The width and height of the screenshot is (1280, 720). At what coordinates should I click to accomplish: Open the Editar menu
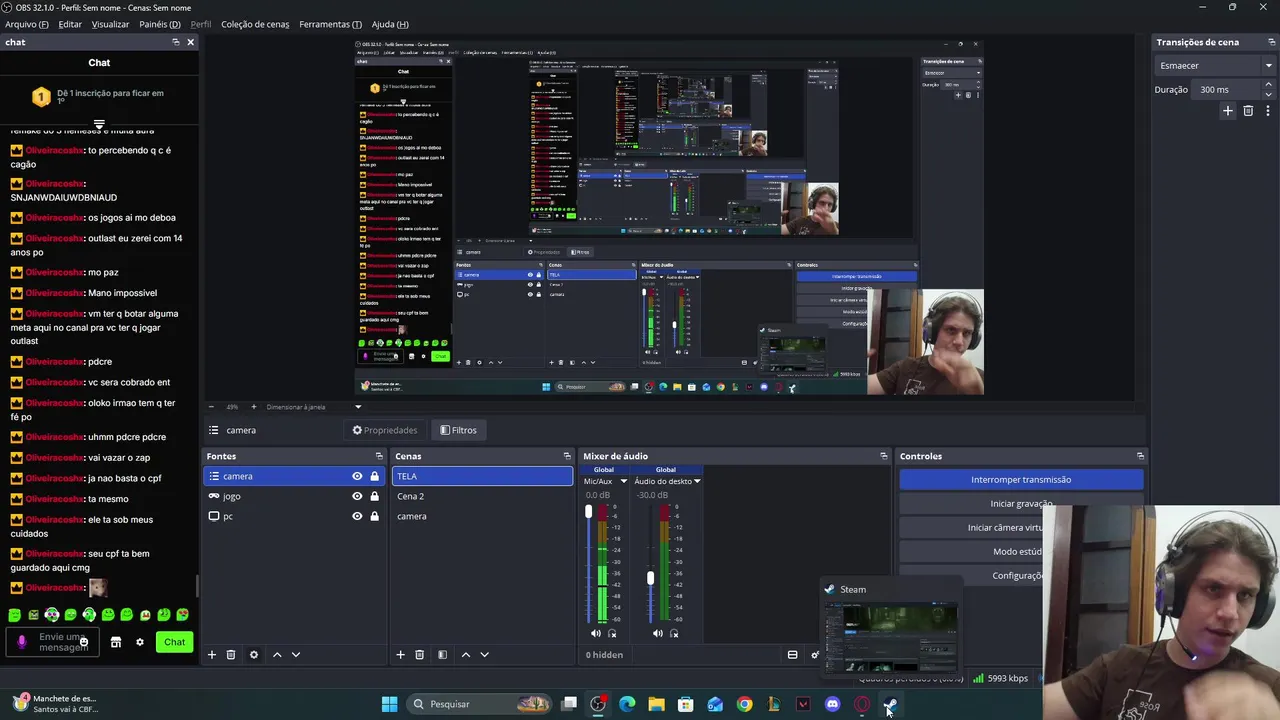pos(70,24)
